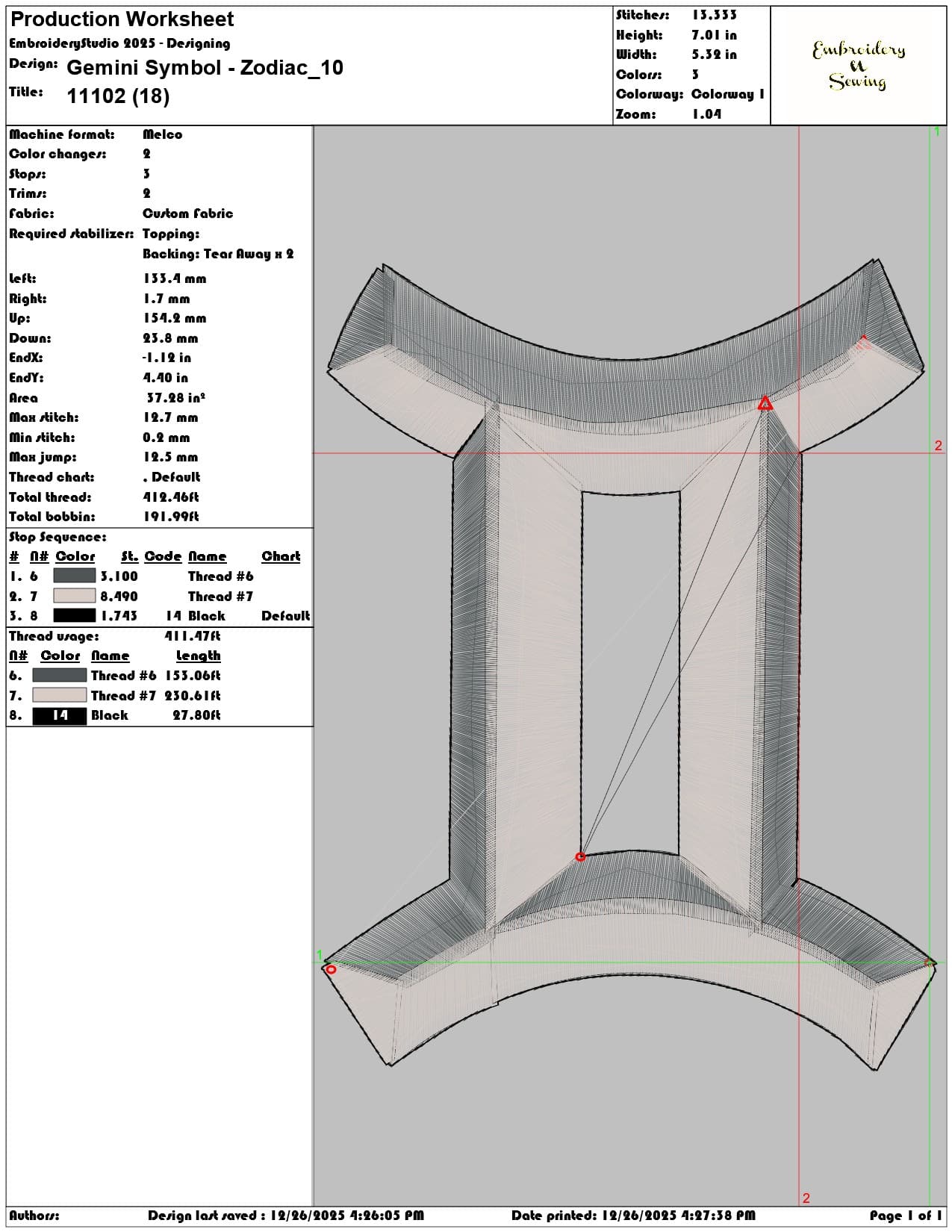Click the Embroidery & Sewing logo
The image size is (952, 1232).
(859, 66)
